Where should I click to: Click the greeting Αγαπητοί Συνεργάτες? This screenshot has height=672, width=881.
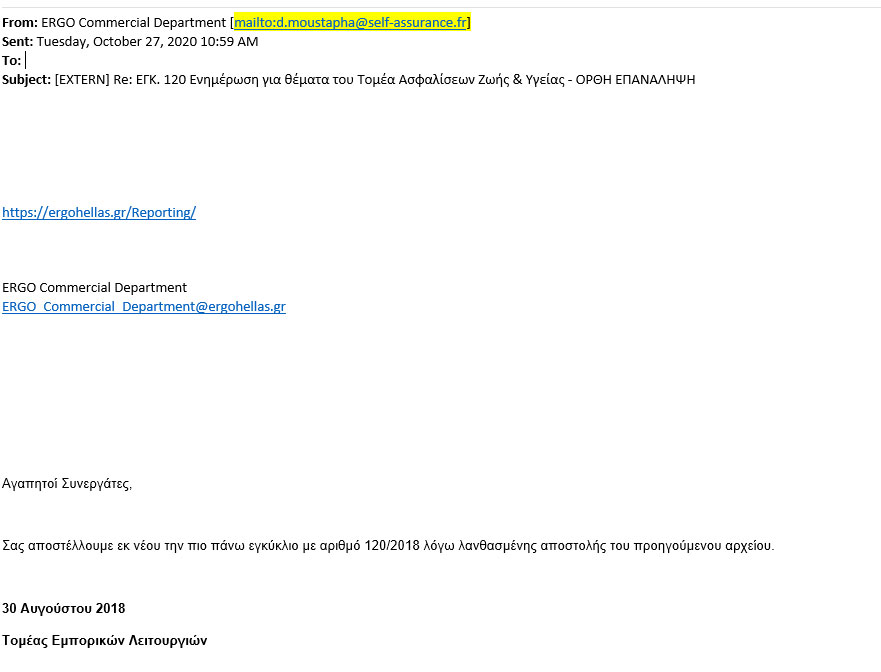[67, 484]
